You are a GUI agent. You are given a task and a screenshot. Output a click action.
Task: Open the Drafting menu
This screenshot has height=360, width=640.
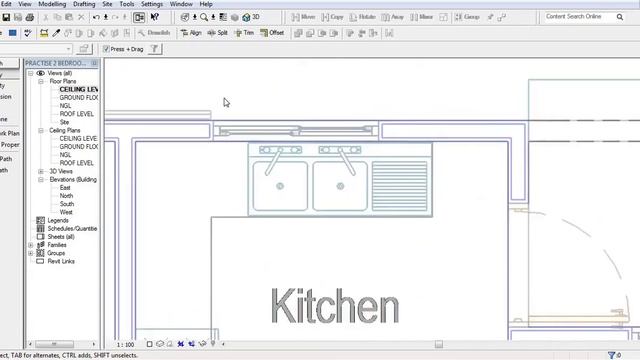pyautogui.click(x=84, y=4)
